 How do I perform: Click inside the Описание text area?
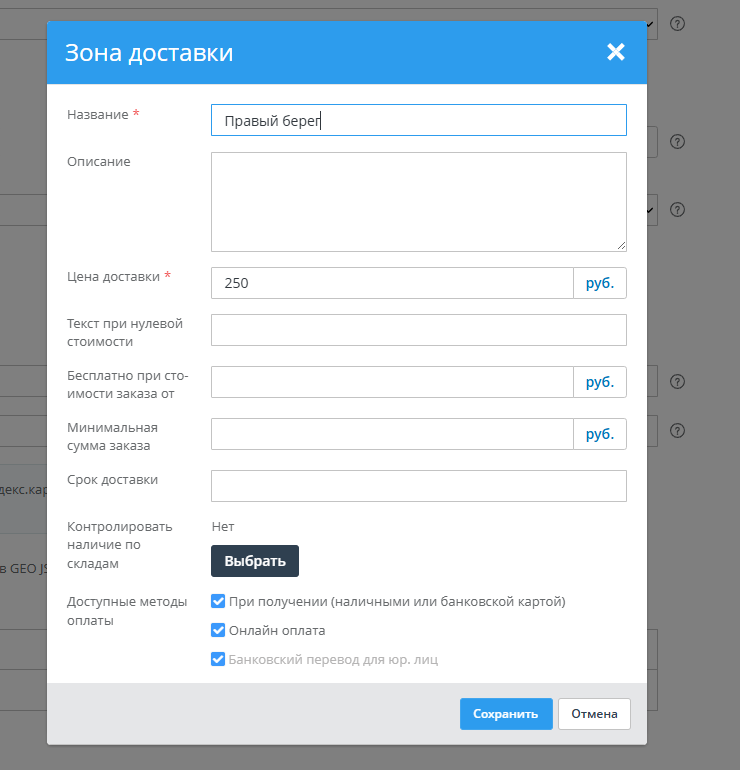point(418,201)
